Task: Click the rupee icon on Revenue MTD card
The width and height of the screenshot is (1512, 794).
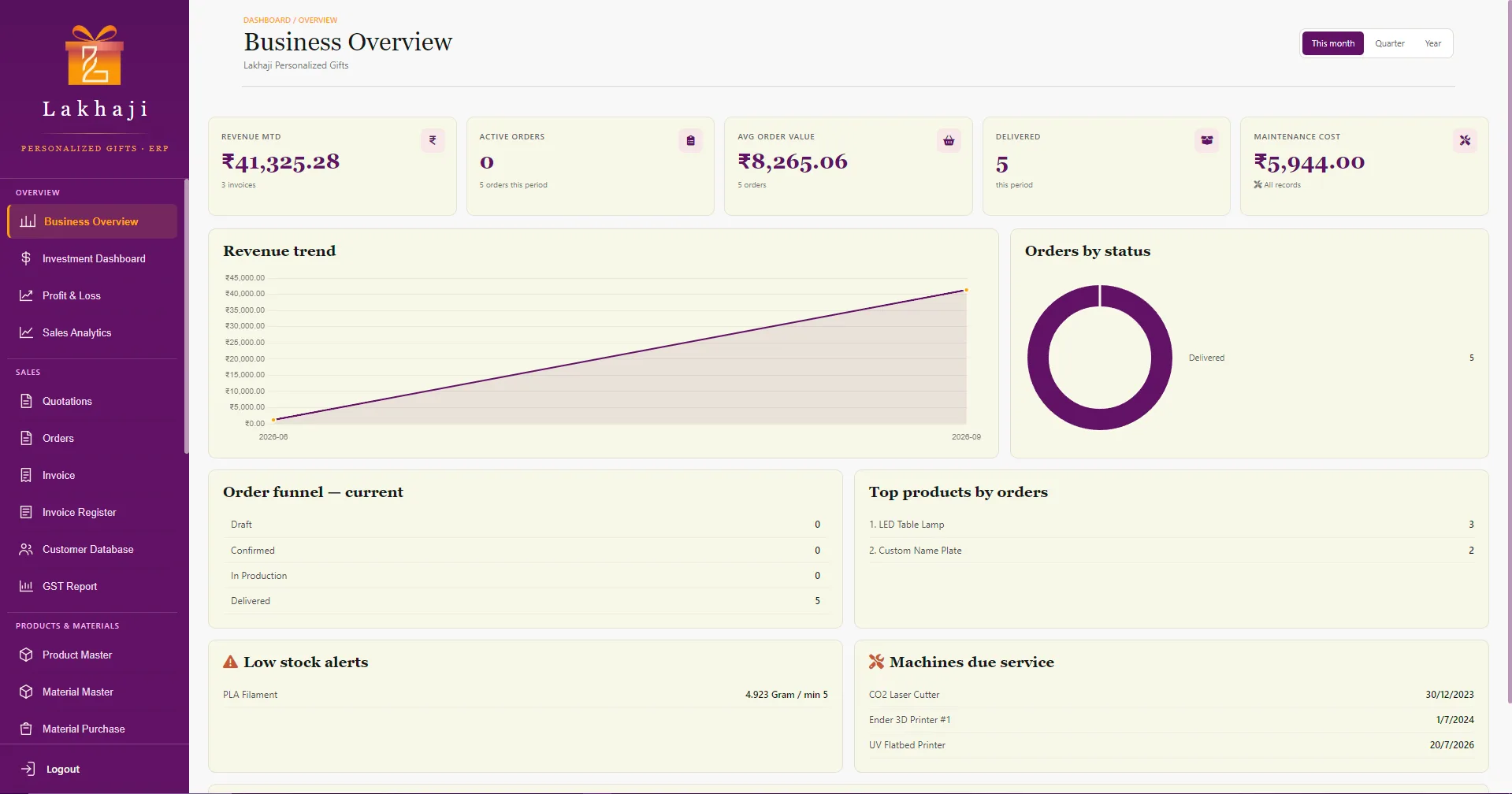Action: (x=433, y=140)
